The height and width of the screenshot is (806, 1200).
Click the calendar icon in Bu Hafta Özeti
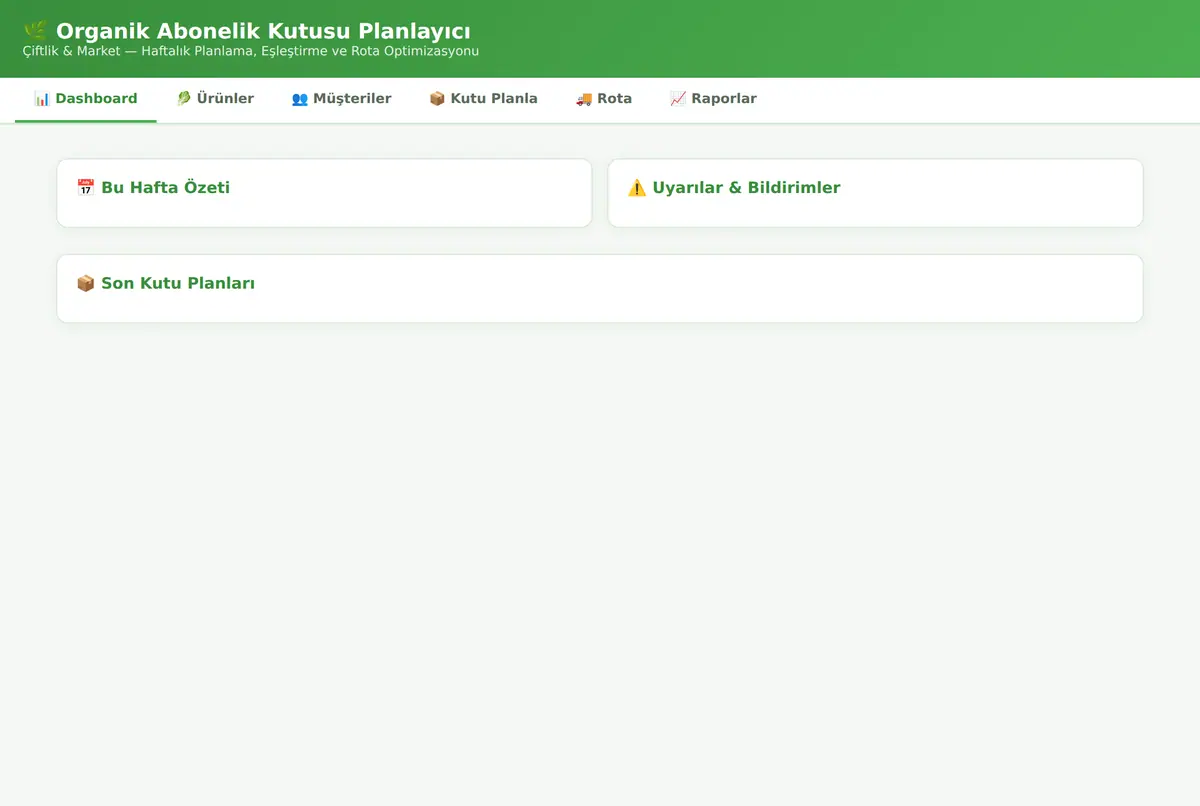(86, 188)
